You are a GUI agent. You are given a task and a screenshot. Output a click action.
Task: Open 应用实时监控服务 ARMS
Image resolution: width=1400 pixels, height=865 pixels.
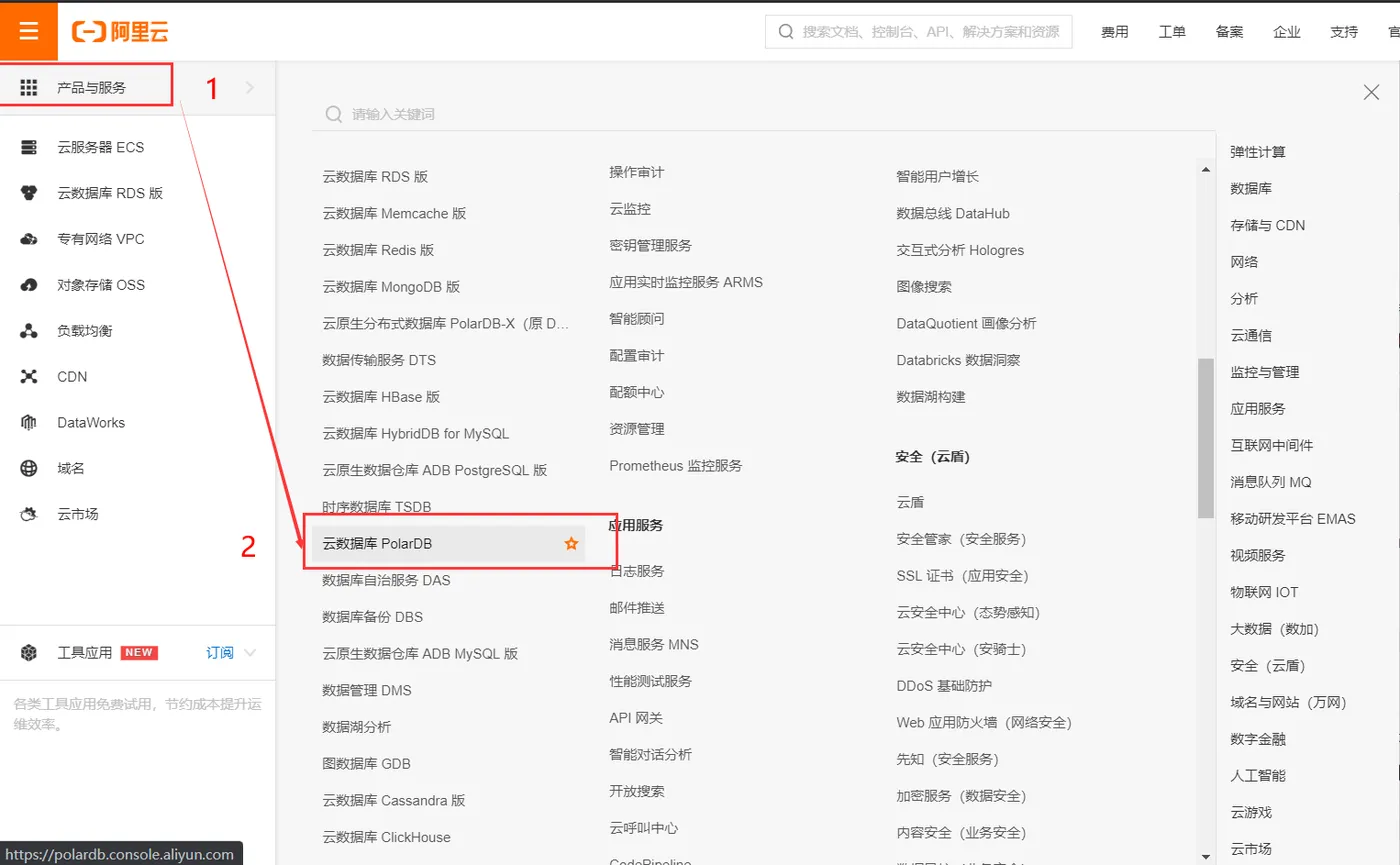coord(686,282)
